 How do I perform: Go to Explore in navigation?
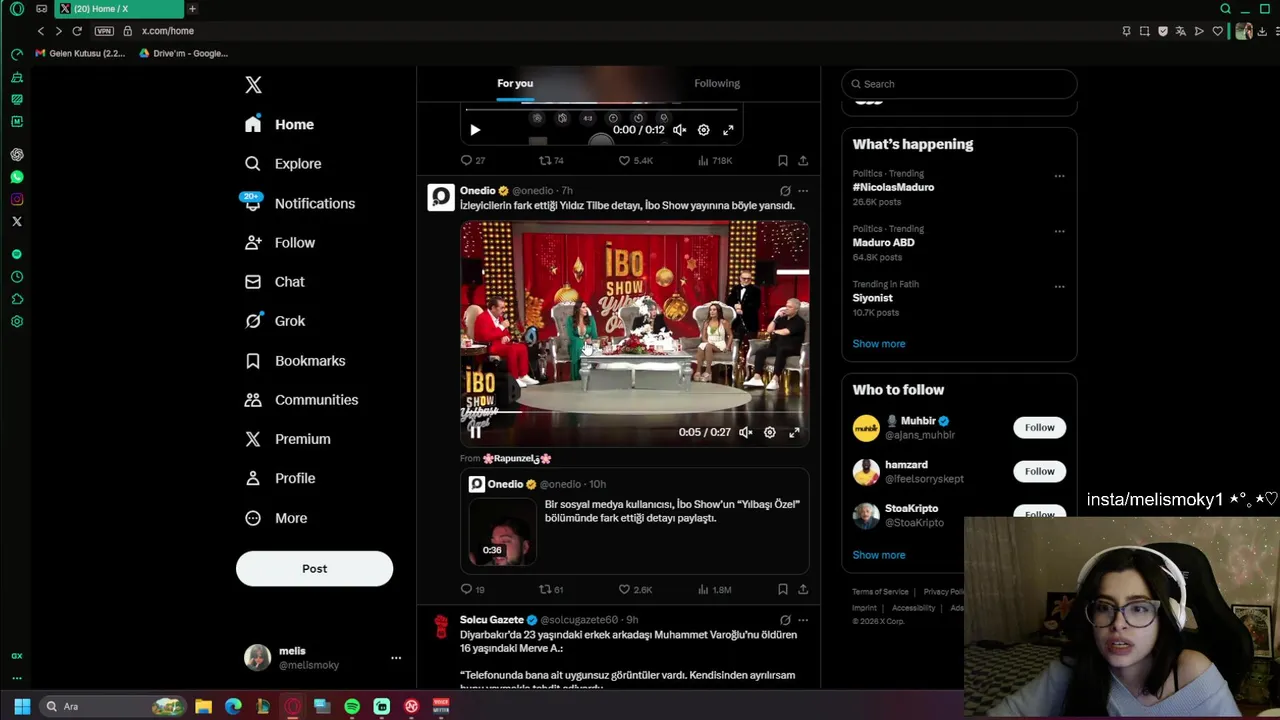click(x=284, y=164)
